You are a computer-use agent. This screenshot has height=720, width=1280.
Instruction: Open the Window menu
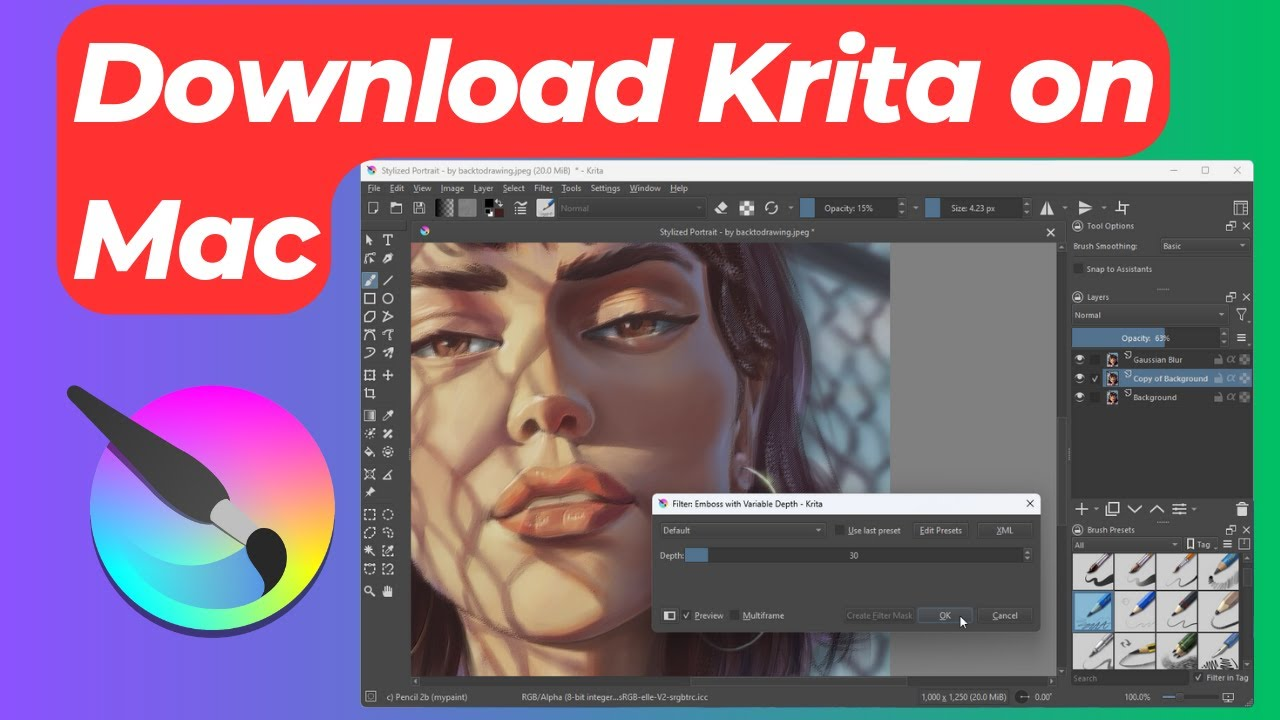645,188
